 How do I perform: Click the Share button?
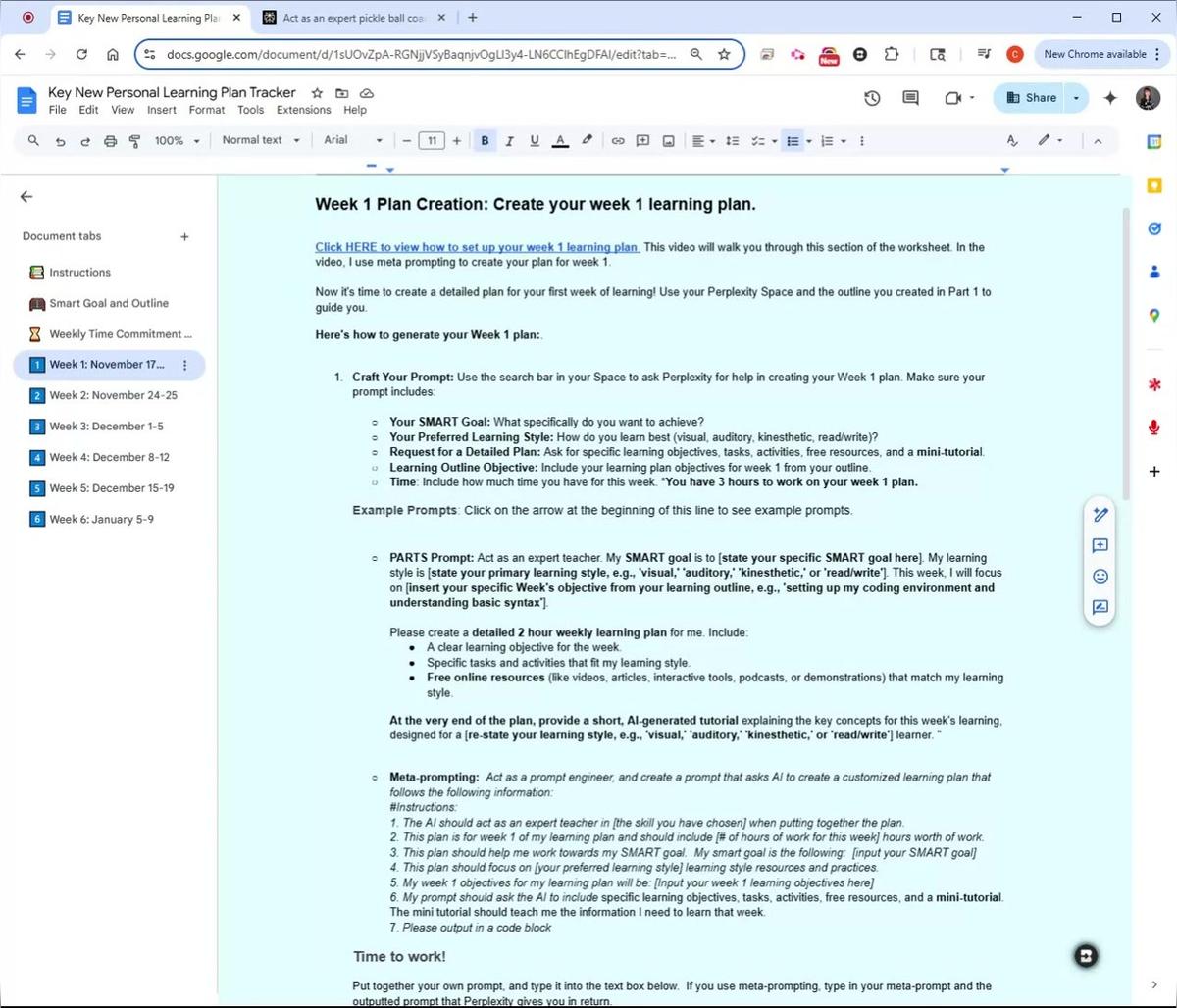point(1031,98)
